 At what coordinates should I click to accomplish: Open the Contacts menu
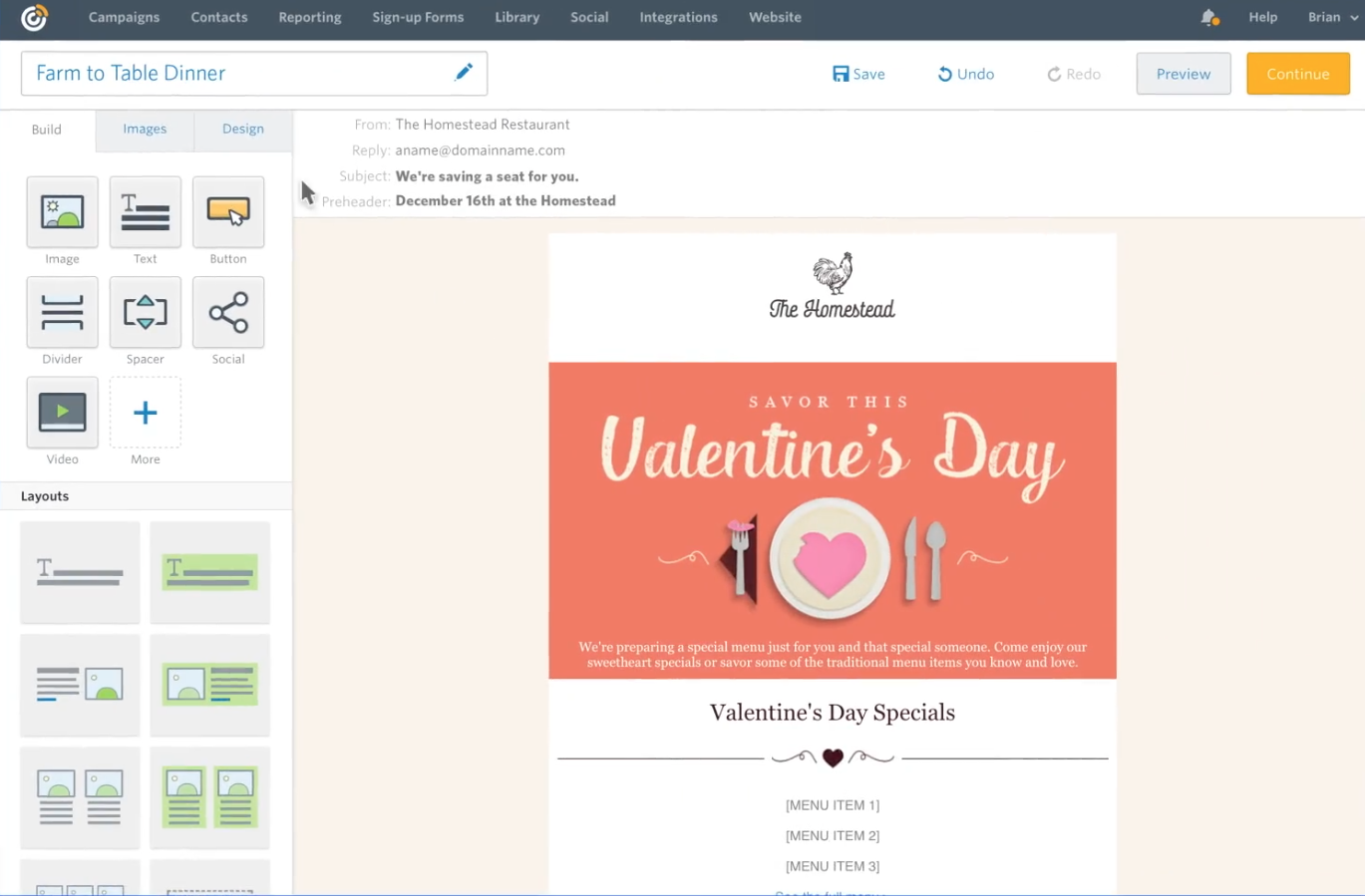click(219, 17)
